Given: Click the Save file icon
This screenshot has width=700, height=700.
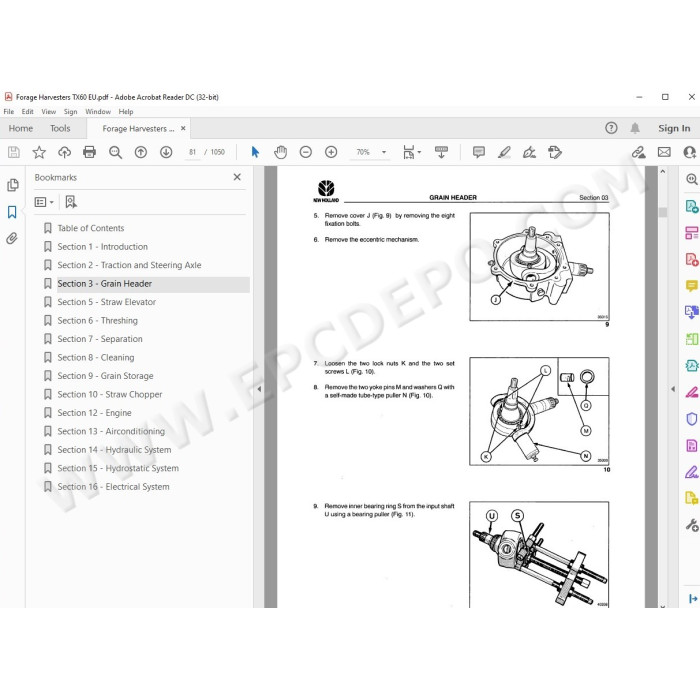Looking at the screenshot, I should [x=14, y=152].
